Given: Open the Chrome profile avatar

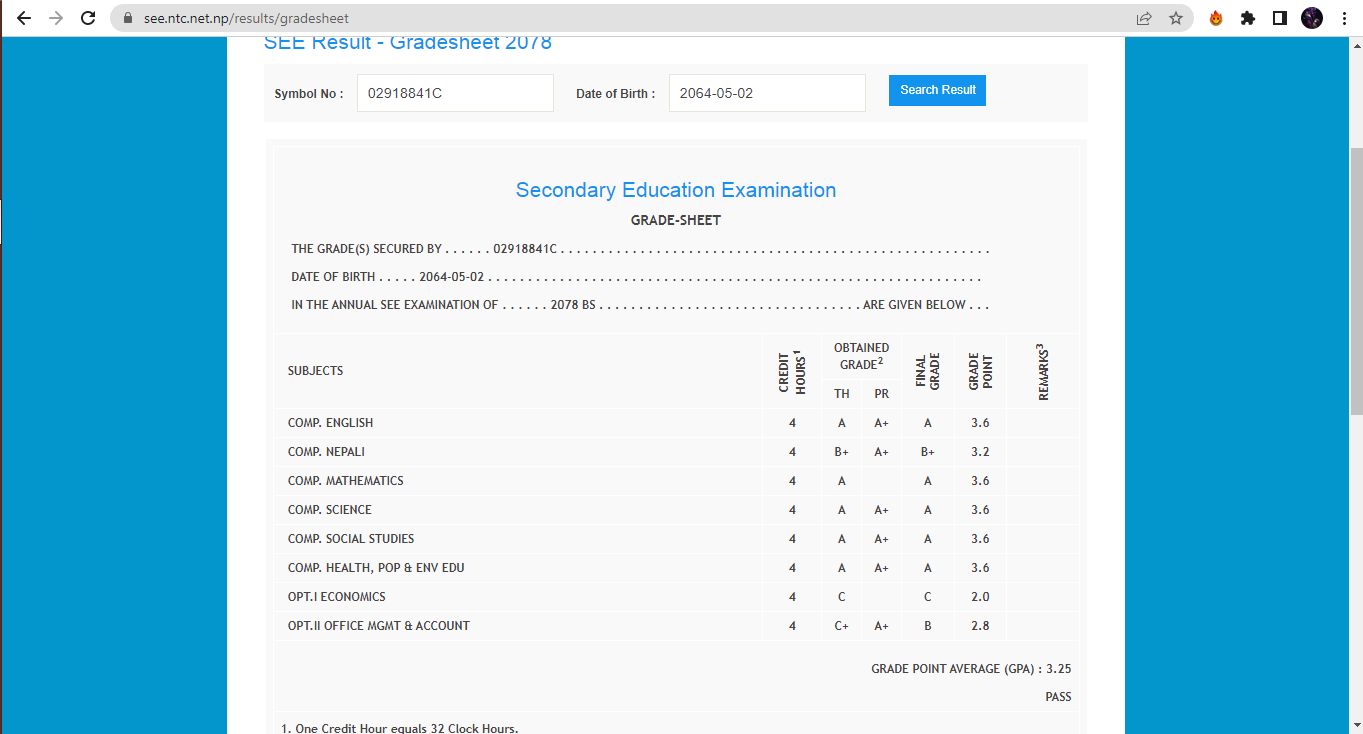Looking at the screenshot, I should click(1311, 18).
